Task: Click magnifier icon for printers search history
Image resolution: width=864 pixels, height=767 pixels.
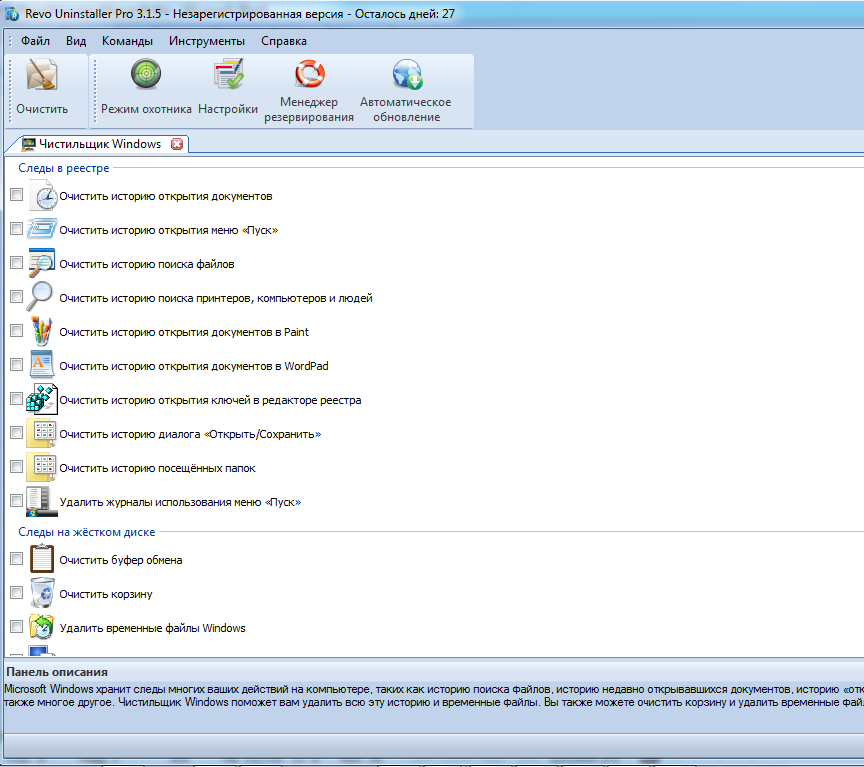Action: pyautogui.click(x=40, y=296)
